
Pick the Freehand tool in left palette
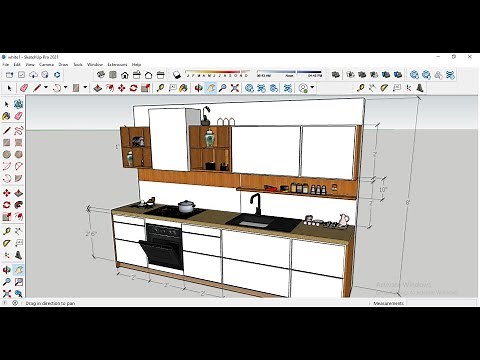click(x=19, y=130)
